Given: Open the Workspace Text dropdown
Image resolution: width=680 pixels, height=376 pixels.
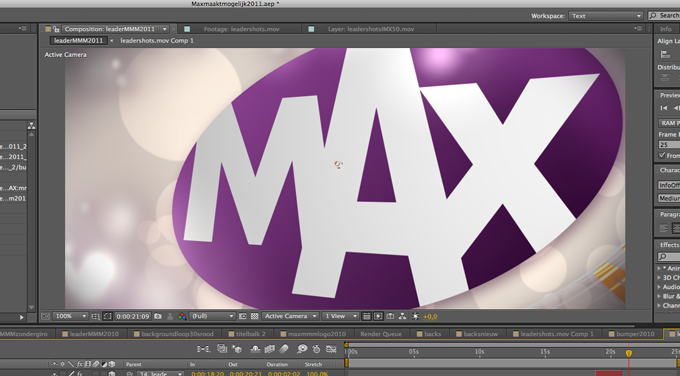Looking at the screenshot, I should [x=605, y=16].
